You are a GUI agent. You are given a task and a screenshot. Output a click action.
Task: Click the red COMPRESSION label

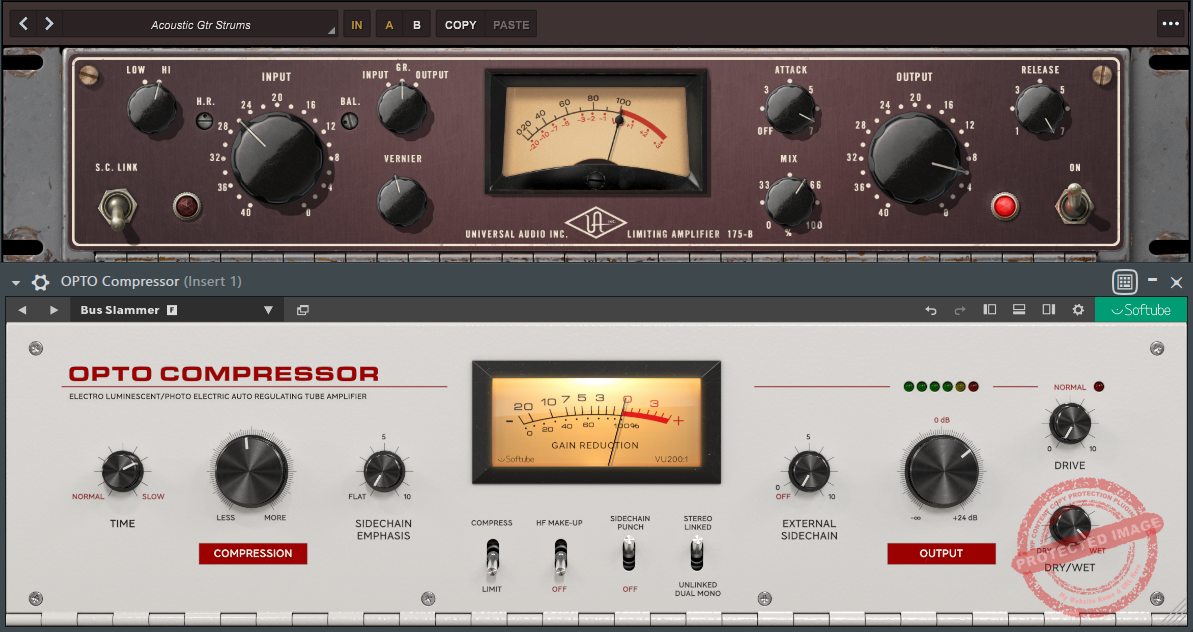click(x=253, y=554)
